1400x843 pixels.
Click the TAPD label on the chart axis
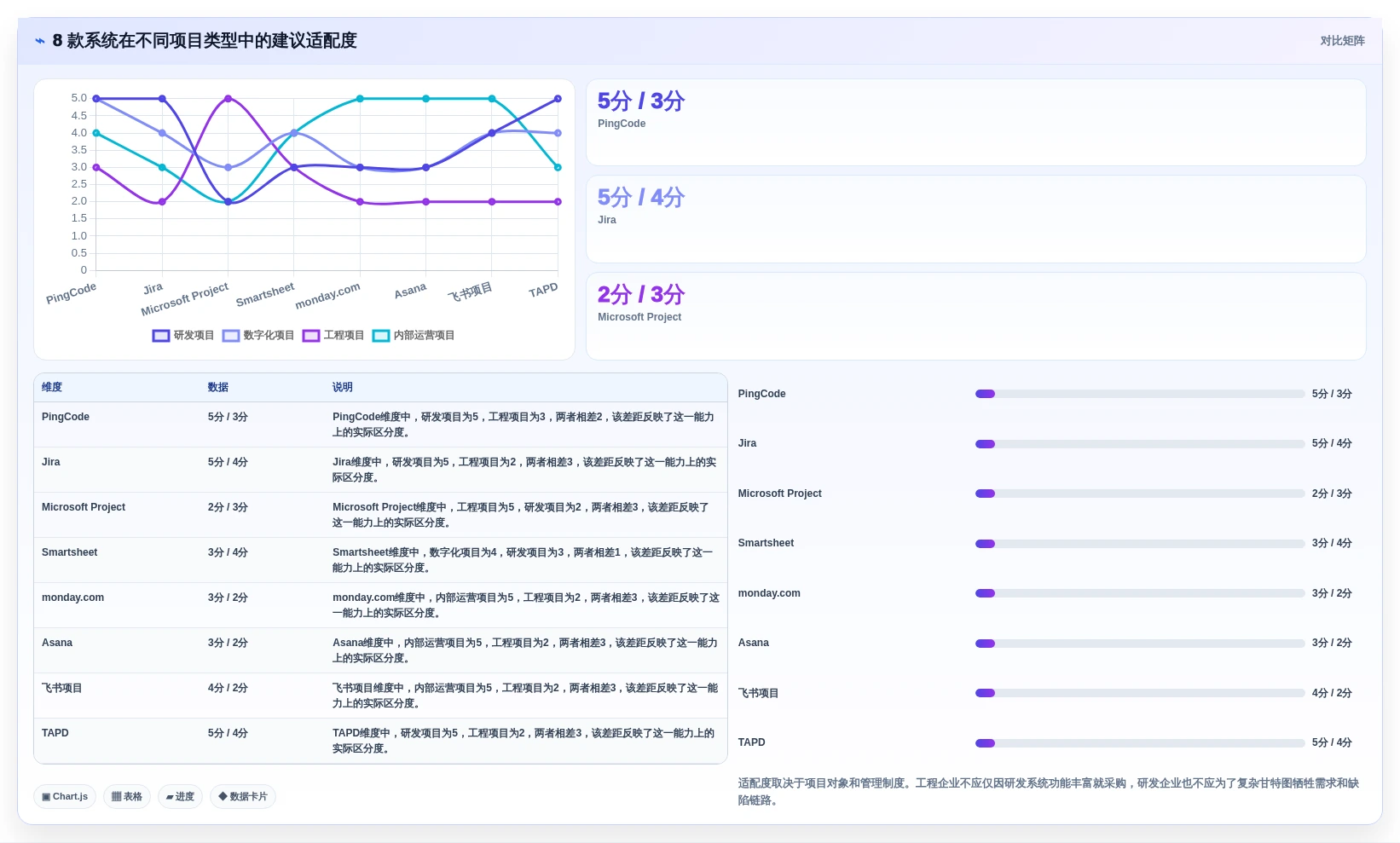(x=543, y=291)
